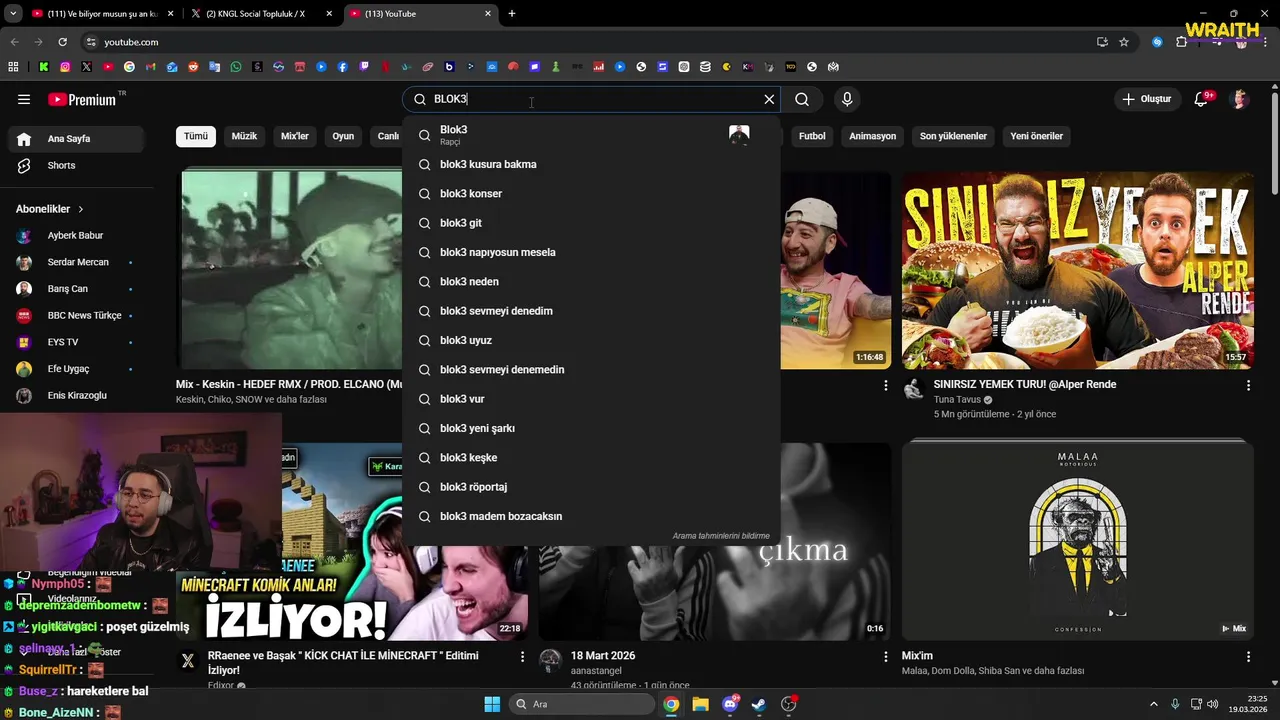Open the notifications bell
1280x720 pixels.
pyautogui.click(x=1202, y=99)
